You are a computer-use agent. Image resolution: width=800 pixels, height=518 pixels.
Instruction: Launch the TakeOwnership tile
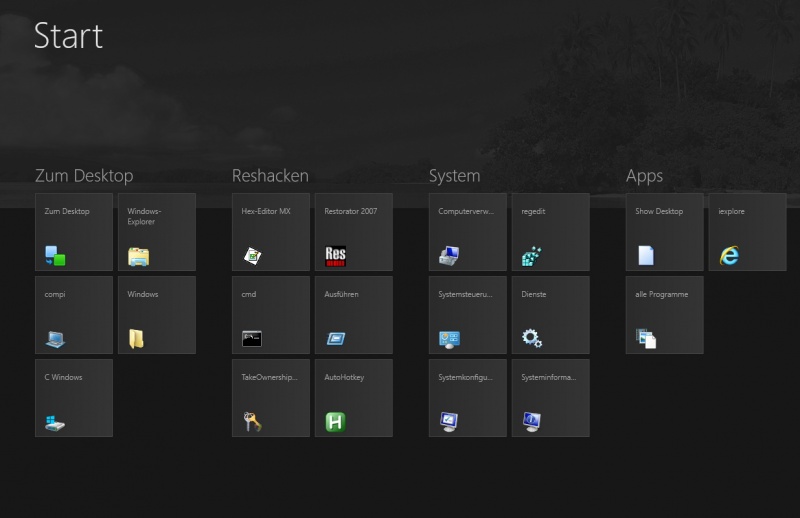coord(271,398)
